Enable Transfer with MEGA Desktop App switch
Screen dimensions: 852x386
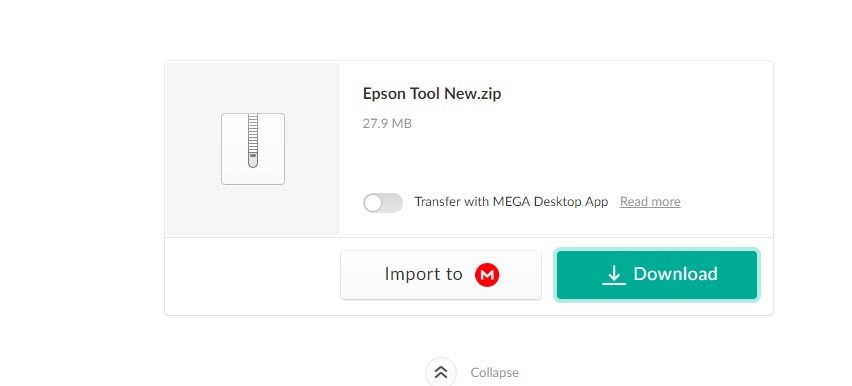383,203
